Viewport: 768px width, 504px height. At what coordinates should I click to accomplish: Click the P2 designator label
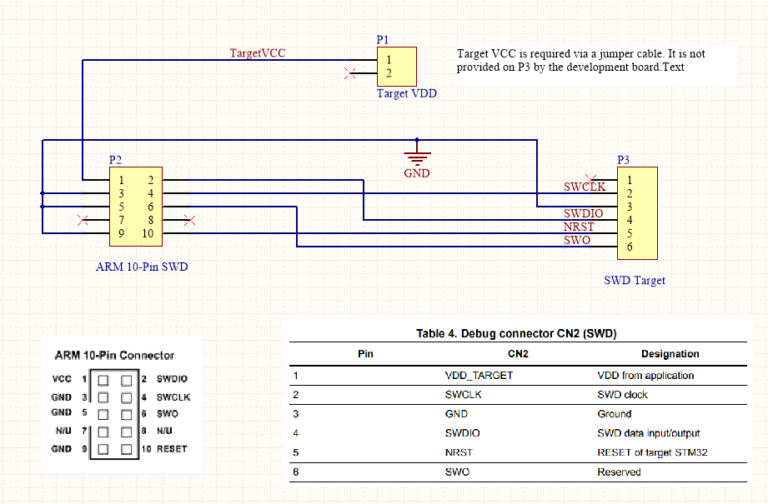click(115, 160)
